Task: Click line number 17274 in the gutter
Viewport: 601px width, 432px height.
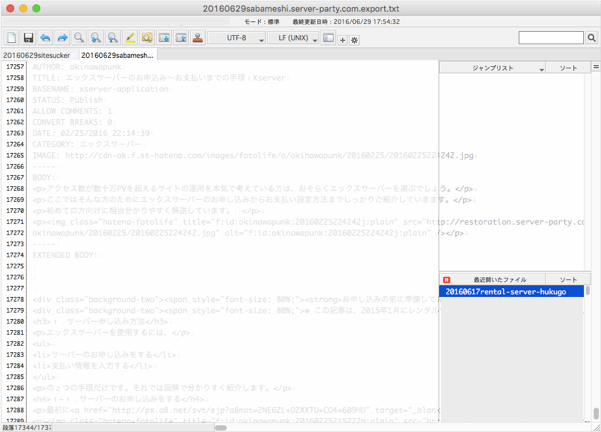Action: coord(15,255)
